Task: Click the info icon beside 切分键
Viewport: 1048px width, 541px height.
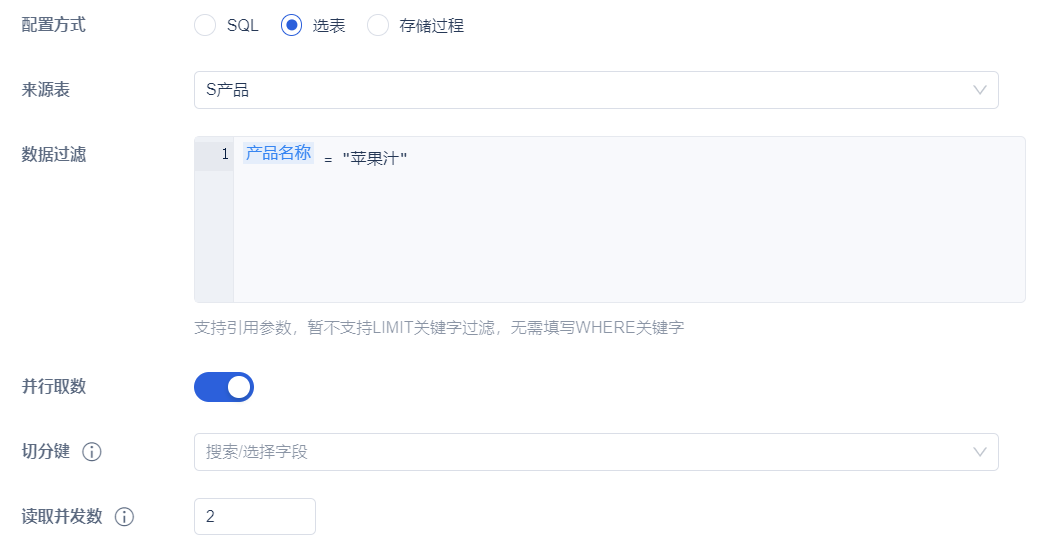Action: pos(92,452)
